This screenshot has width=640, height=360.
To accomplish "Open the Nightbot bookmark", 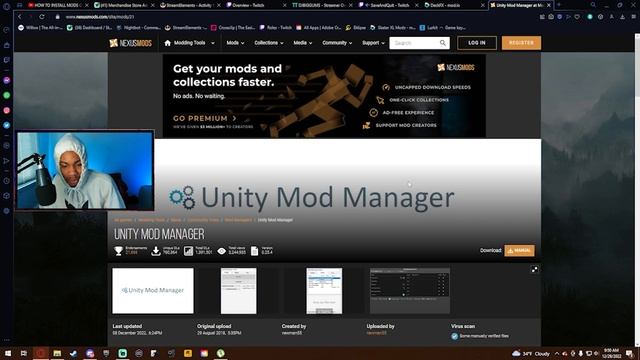I will click(138, 28).
